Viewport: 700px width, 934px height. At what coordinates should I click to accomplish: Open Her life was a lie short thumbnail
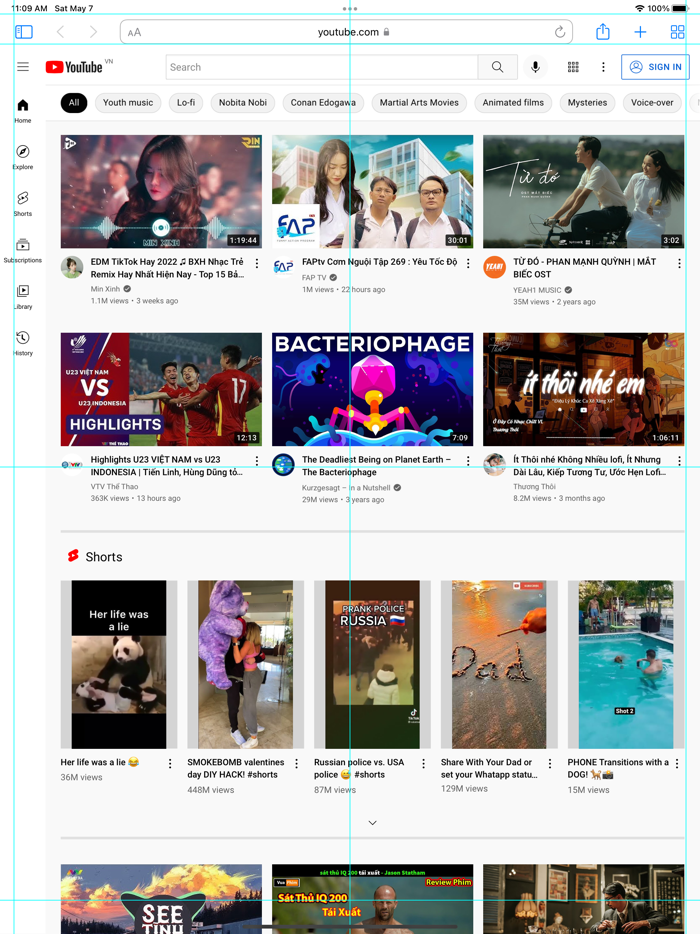(x=119, y=664)
